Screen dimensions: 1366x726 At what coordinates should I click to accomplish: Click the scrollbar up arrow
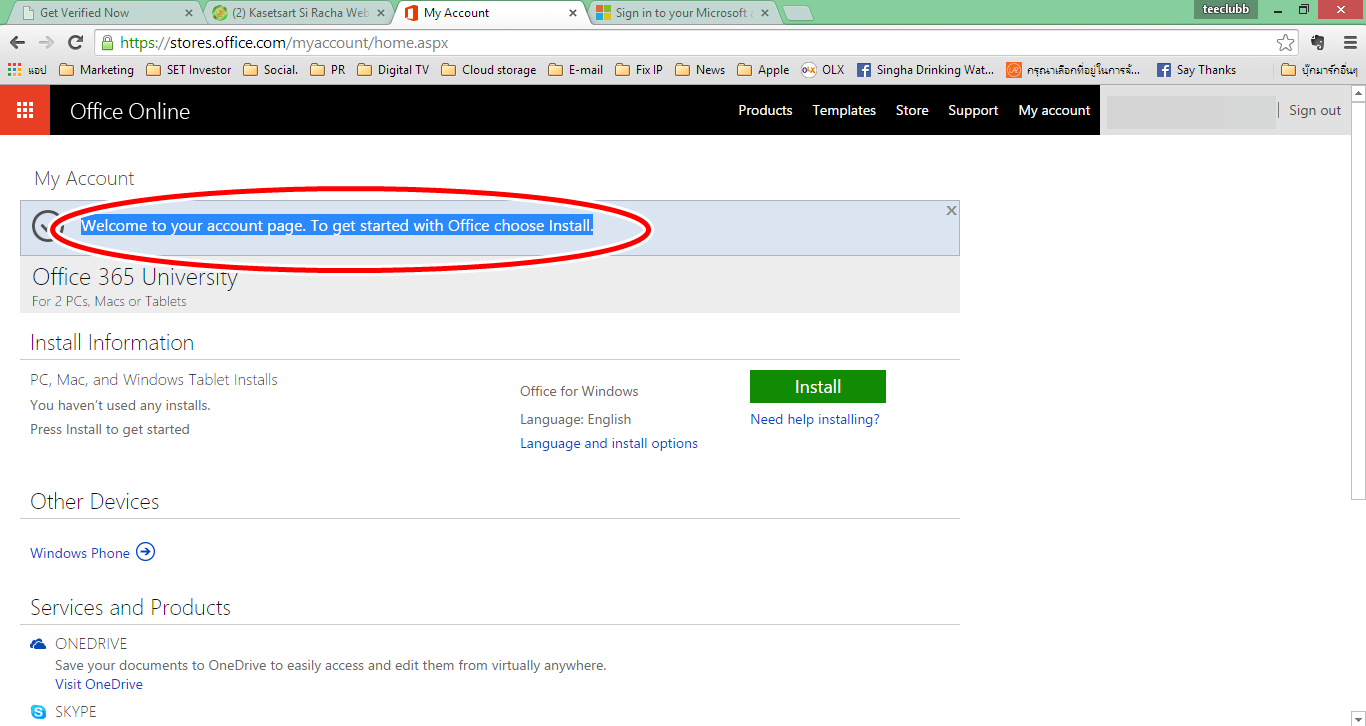(x=1358, y=93)
